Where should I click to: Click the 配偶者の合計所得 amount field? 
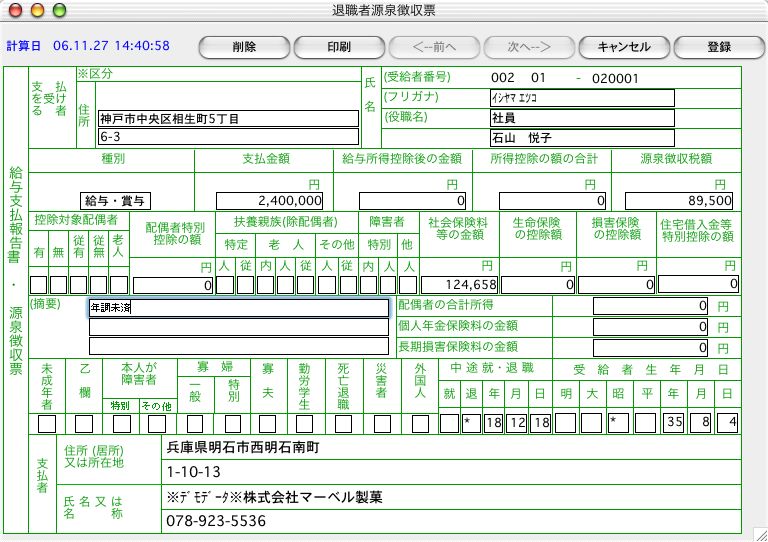[652, 306]
